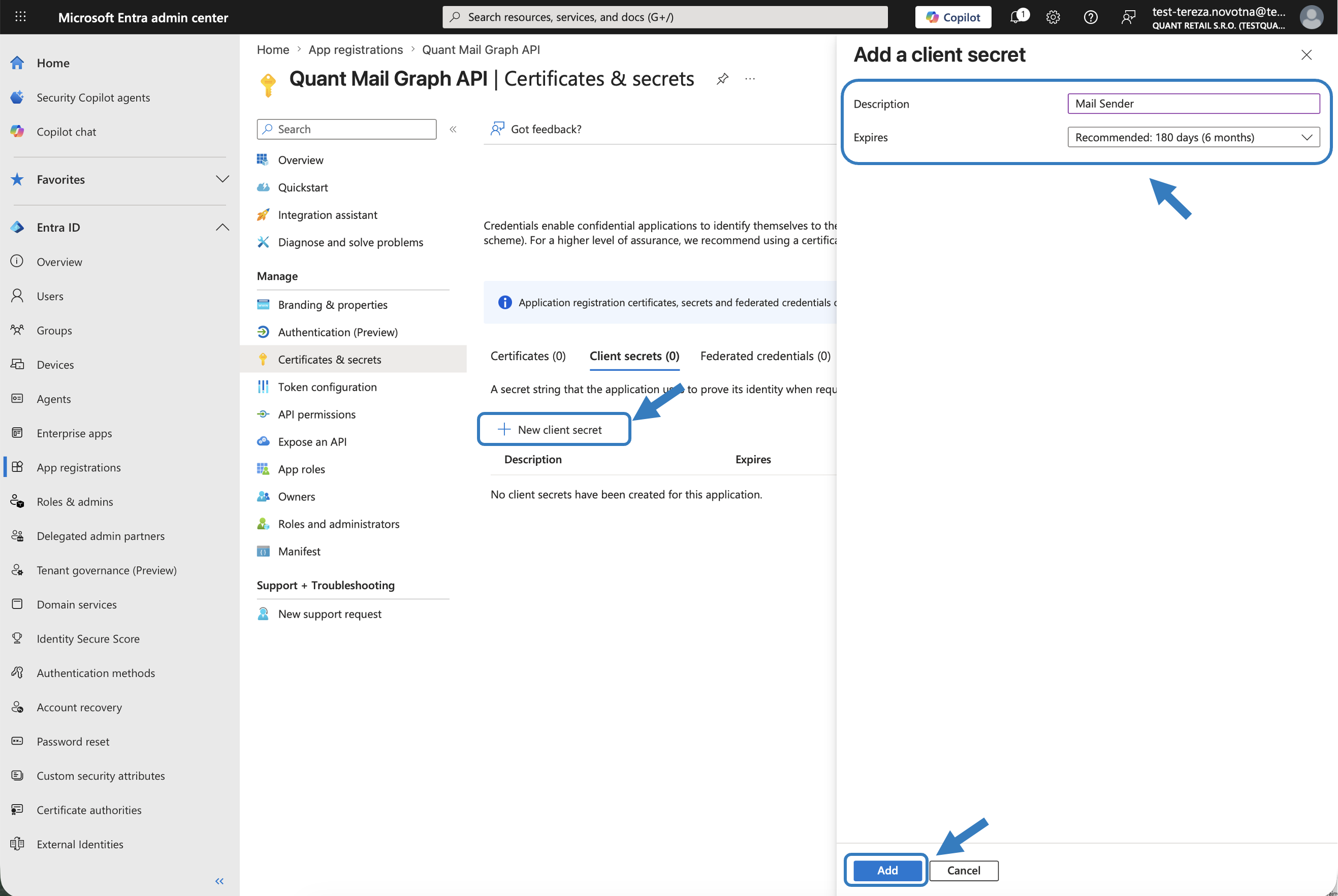Viewport: 1338px width, 896px height.
Task: Click the Cancel button
Action: (964, 870)
